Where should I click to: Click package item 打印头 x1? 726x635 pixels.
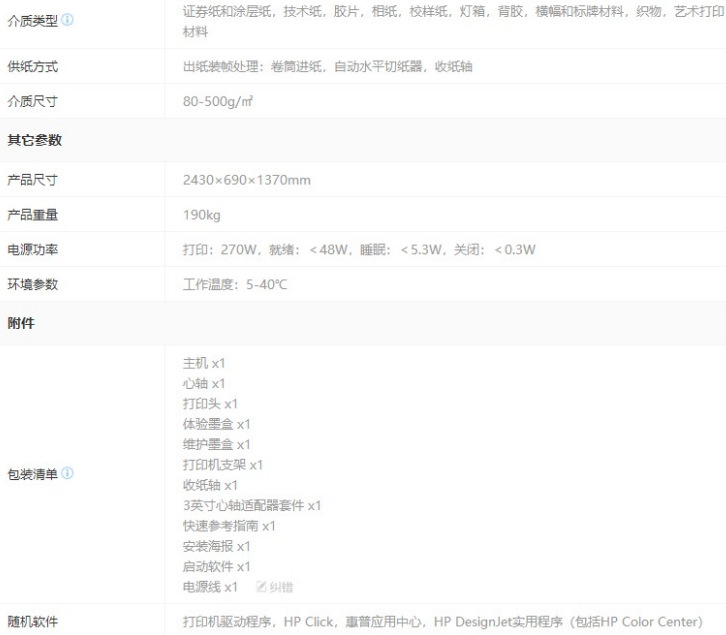pyautogui.click(x=210, y=404)
